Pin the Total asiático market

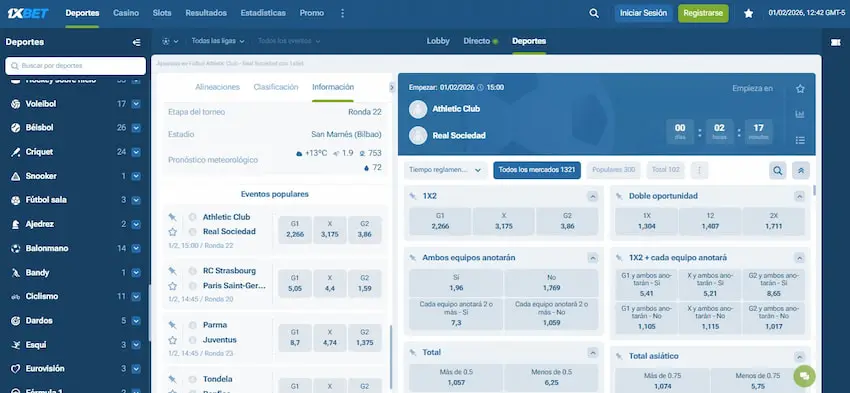620,356
